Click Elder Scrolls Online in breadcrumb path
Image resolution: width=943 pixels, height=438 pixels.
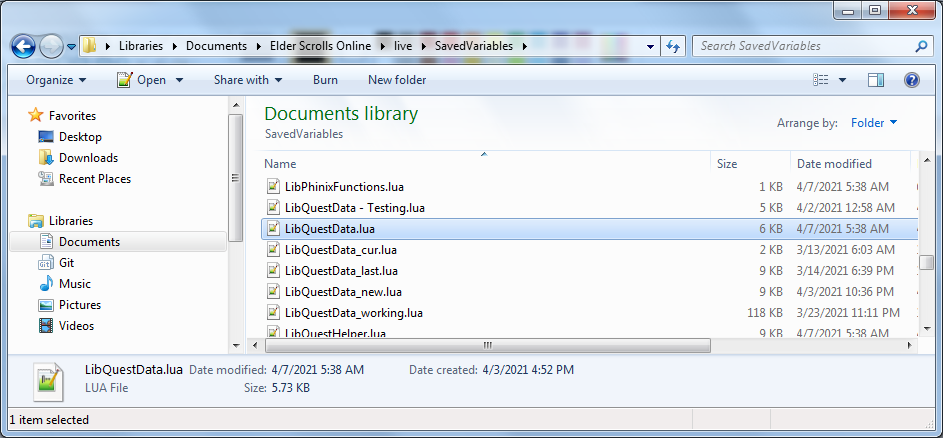pos(318,46)
